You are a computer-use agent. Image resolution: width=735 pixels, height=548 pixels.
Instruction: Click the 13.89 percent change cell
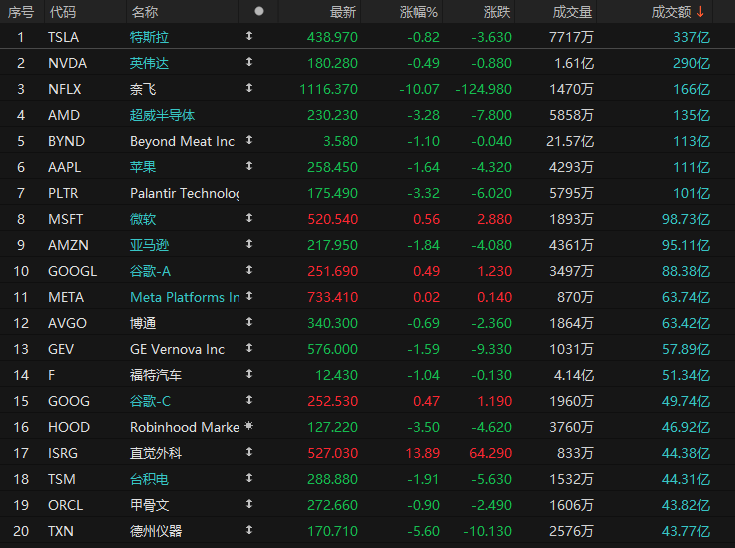point(423,453)
